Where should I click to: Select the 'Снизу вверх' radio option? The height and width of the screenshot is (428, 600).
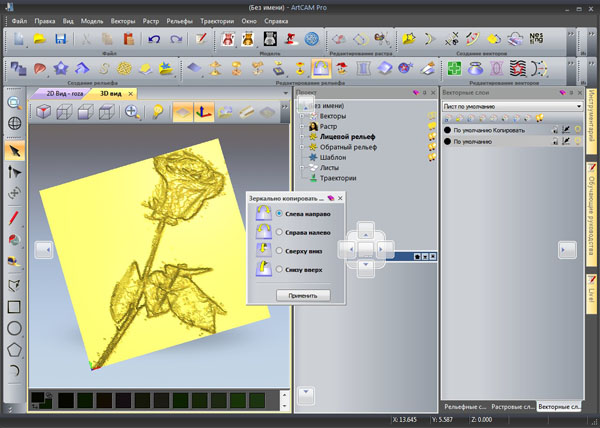[x=279, y=269]
